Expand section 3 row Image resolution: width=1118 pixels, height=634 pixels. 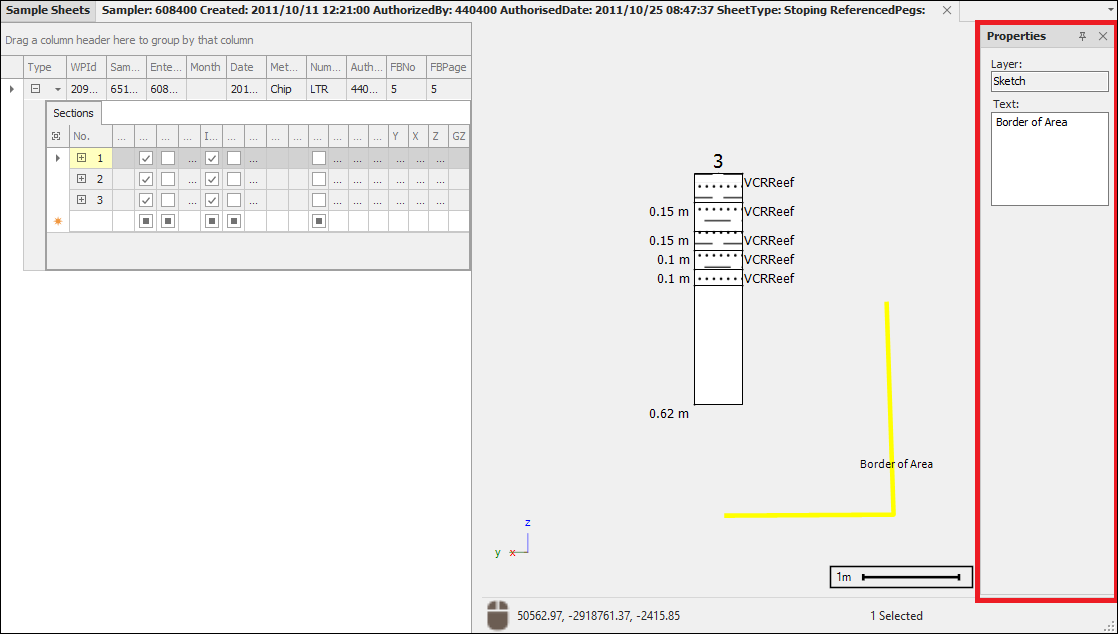[x=81, y=200]
